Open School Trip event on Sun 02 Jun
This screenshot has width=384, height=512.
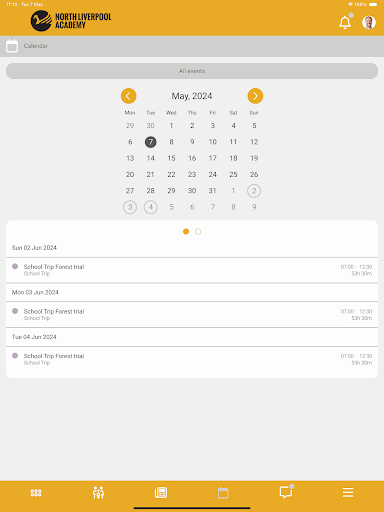pyautogui.click(x=192, y=270)
